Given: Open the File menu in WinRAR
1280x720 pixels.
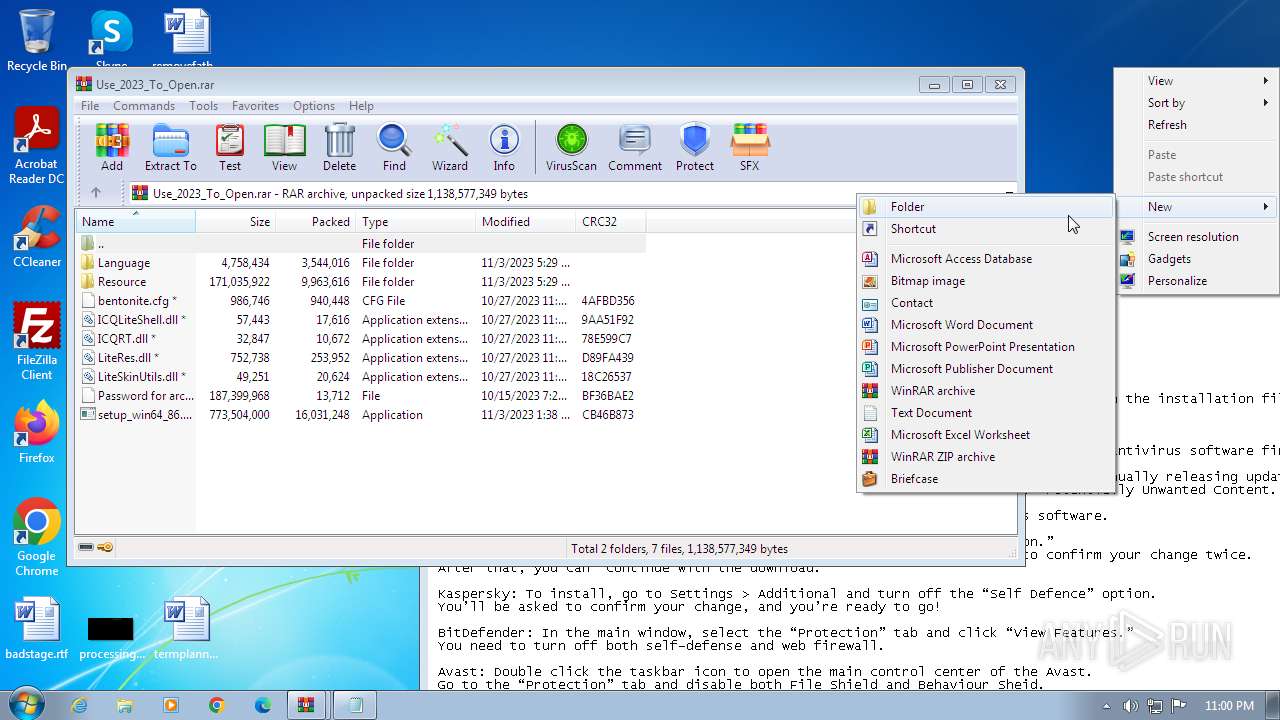Looking at the screenshot, I should coord(90,105).
